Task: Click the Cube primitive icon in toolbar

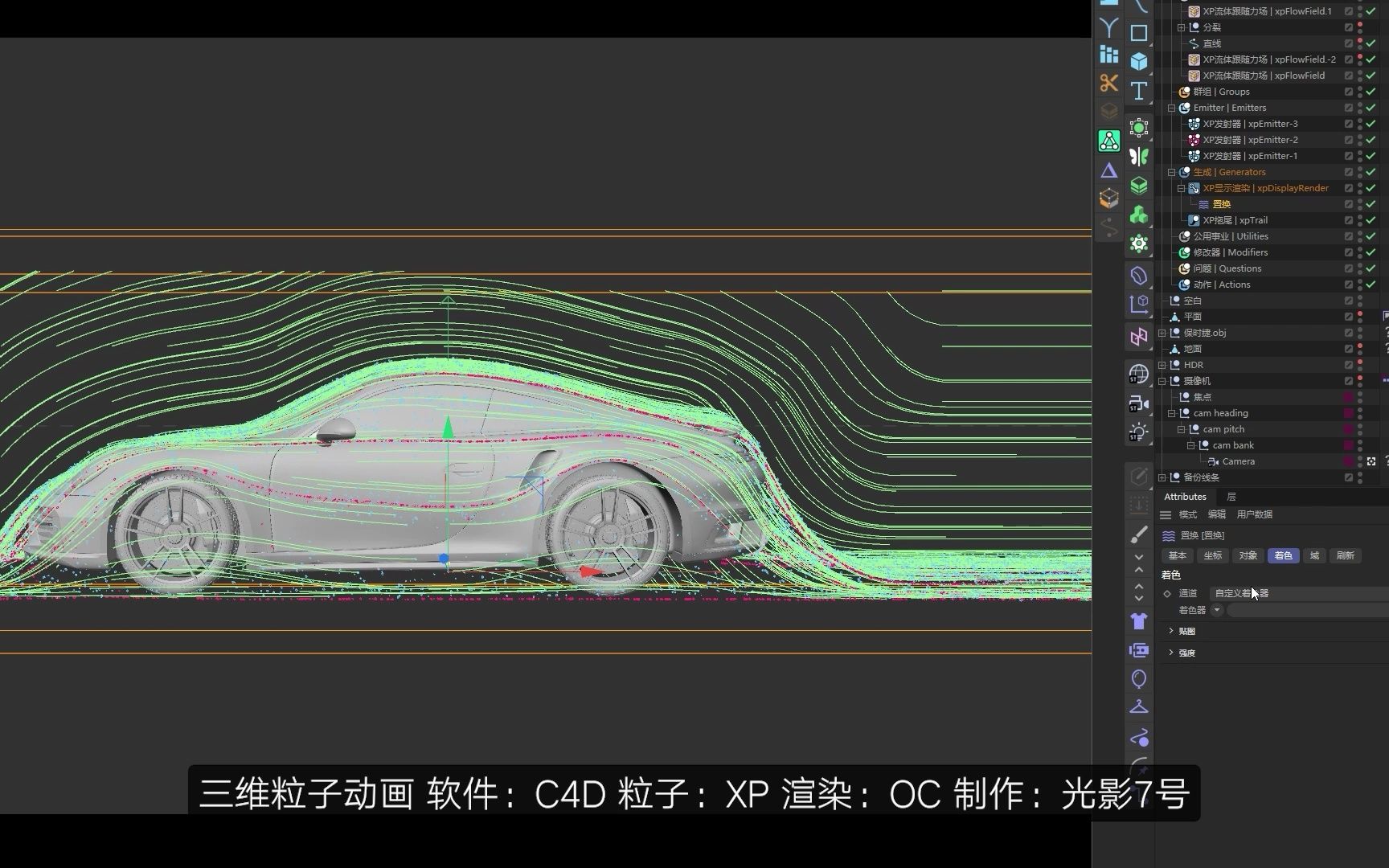Action: (x=1139, y=60)
